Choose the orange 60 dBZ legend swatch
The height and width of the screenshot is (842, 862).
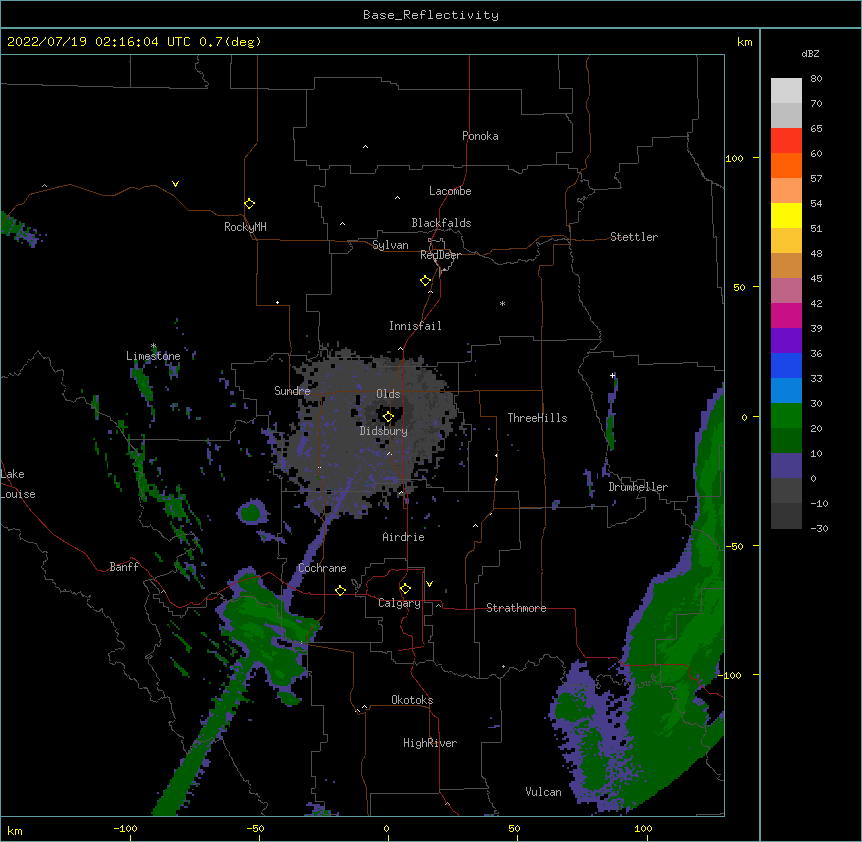(x=786, y=165)
